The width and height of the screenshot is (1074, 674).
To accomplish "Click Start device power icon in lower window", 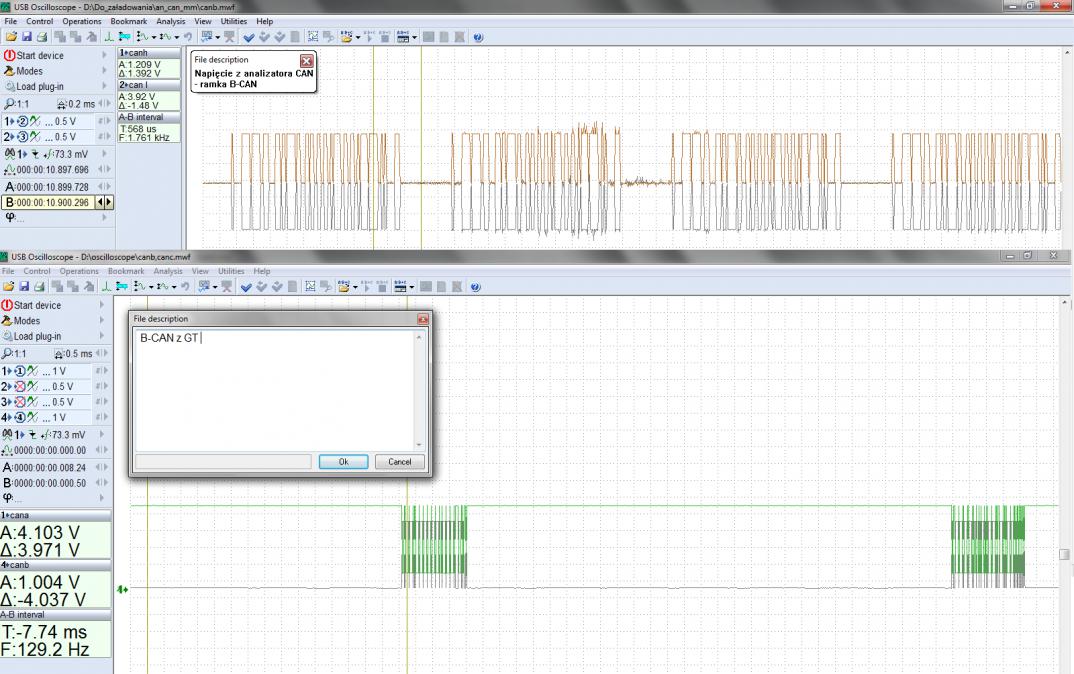I will coord(7,305).
